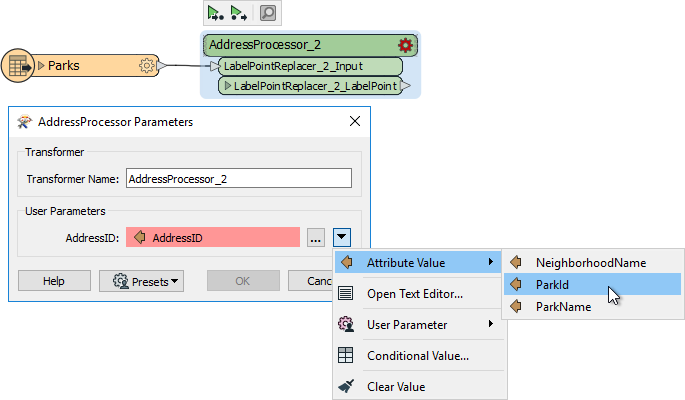The image size is (685, 400).
Task: Open AddressProcessor_2 red gear parameters icon
Action: pyautogui.click(x=405, y=45)
